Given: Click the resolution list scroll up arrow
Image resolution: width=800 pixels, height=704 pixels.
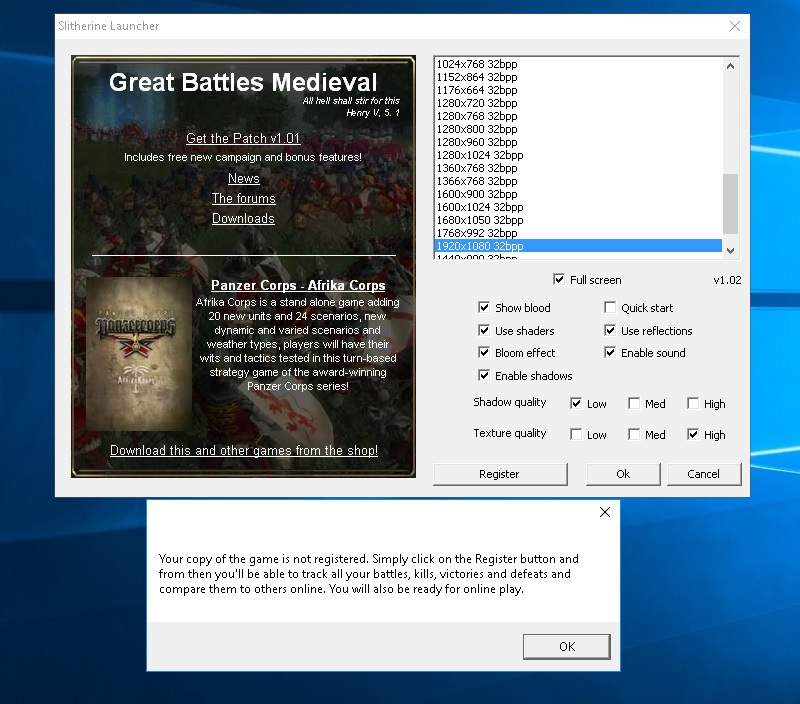Looking at the screenshot, I should (731, 66).
